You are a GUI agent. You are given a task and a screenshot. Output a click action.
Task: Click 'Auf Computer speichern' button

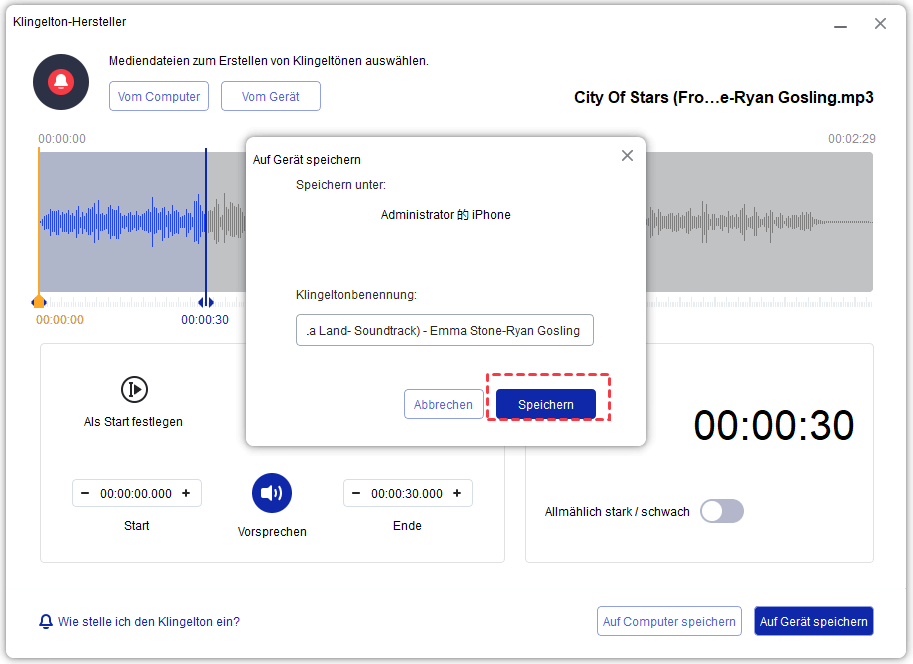669,621
